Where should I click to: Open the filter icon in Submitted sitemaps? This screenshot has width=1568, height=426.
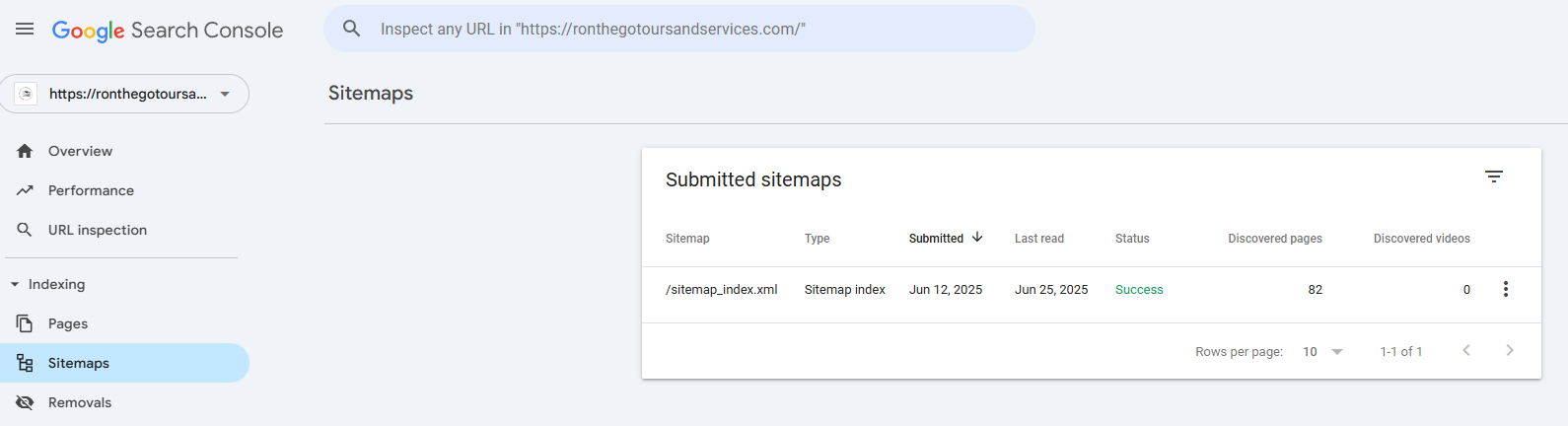point(1494,177)
